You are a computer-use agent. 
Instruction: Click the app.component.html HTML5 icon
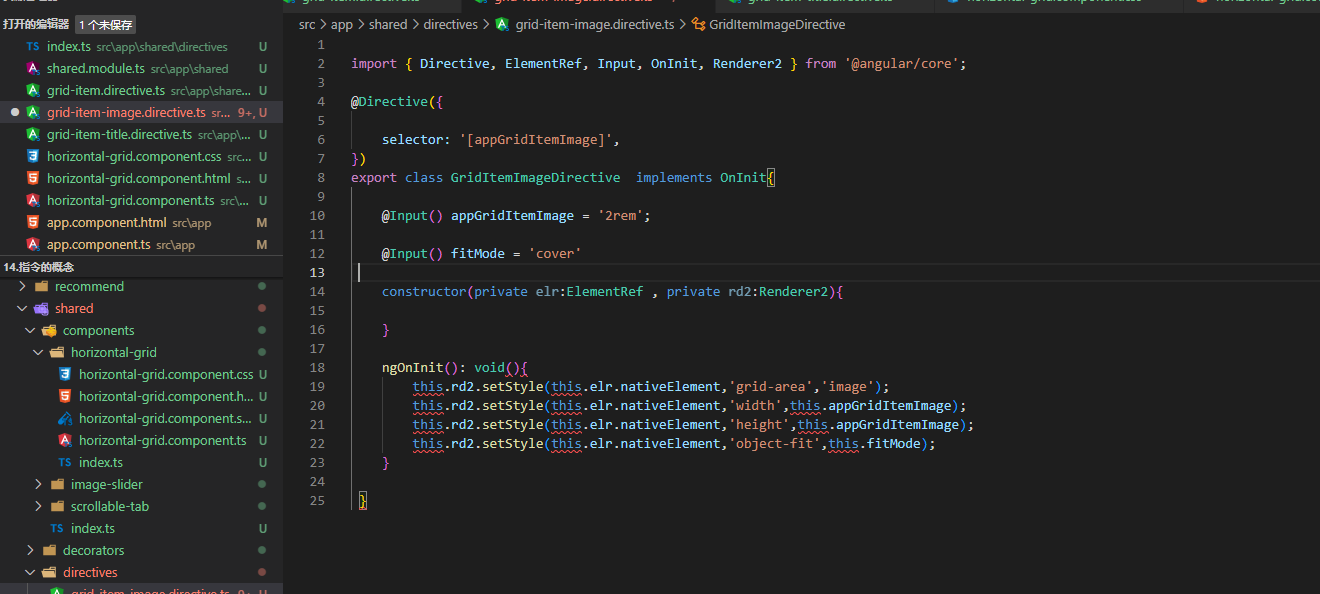click(33, 223)
